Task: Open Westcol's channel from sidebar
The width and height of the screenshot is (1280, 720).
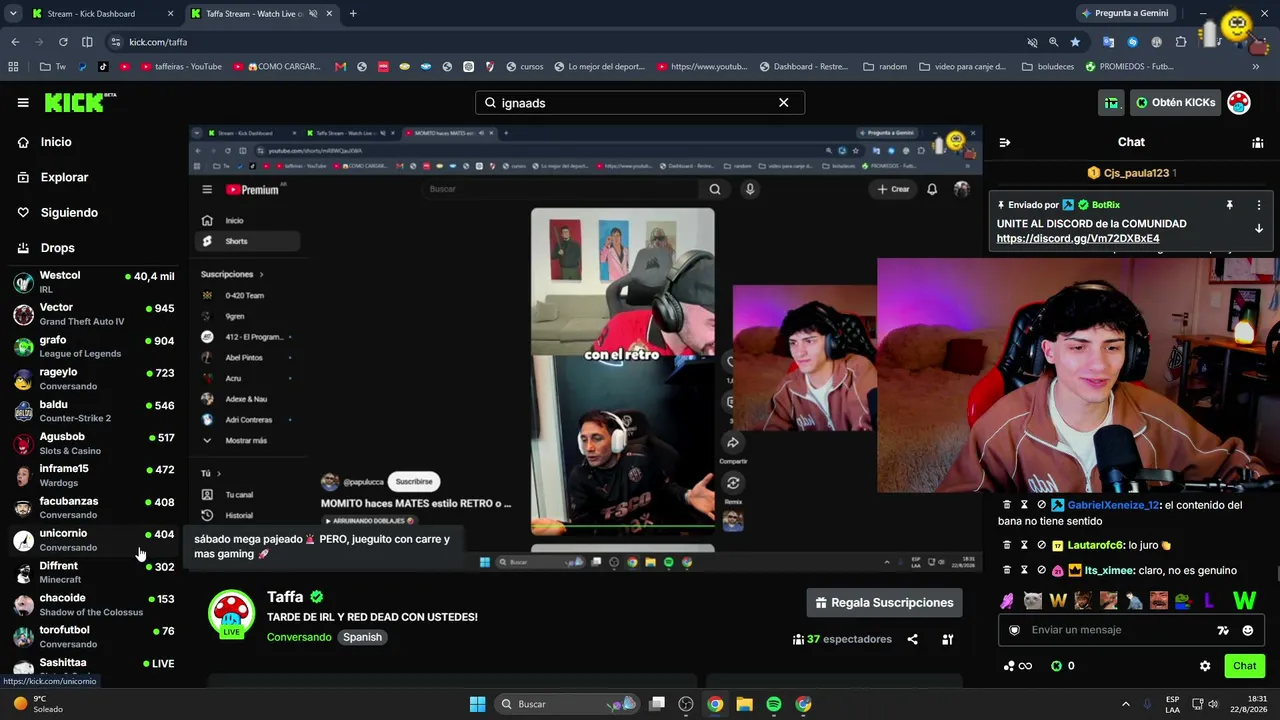Action: coord(95,282)
